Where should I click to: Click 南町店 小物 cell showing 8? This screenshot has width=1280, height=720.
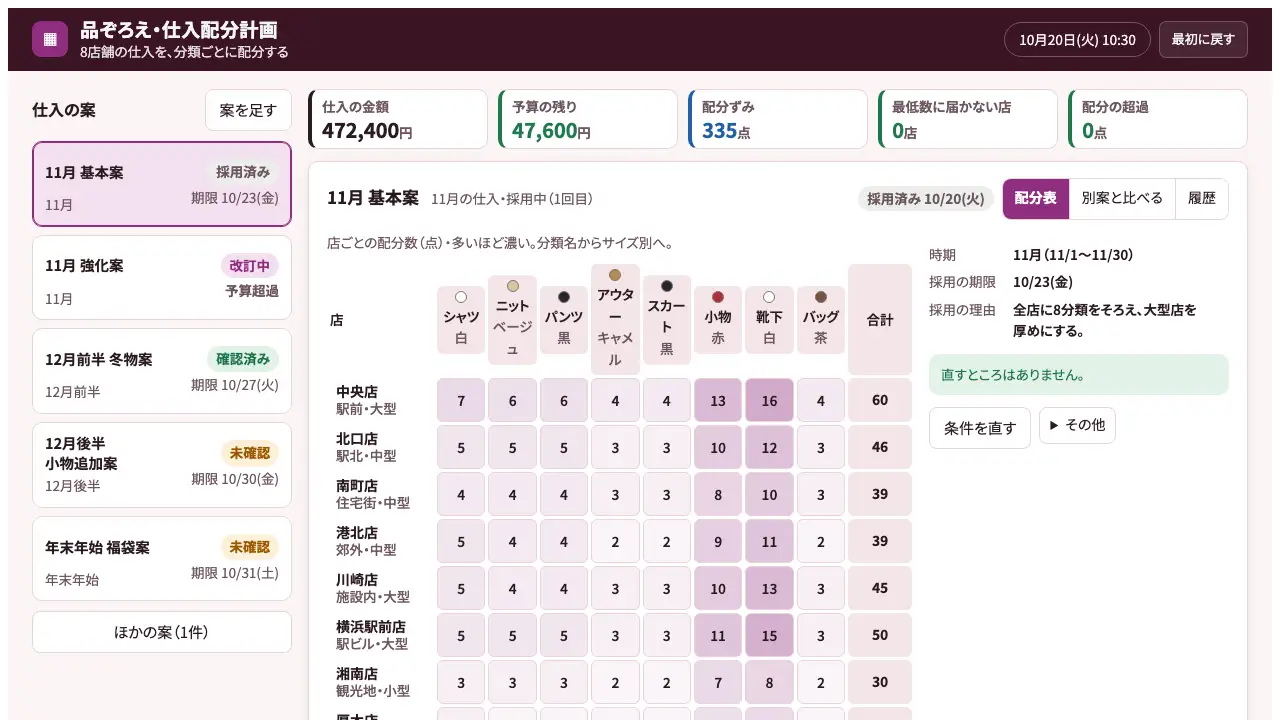click(x=718, y=494)
